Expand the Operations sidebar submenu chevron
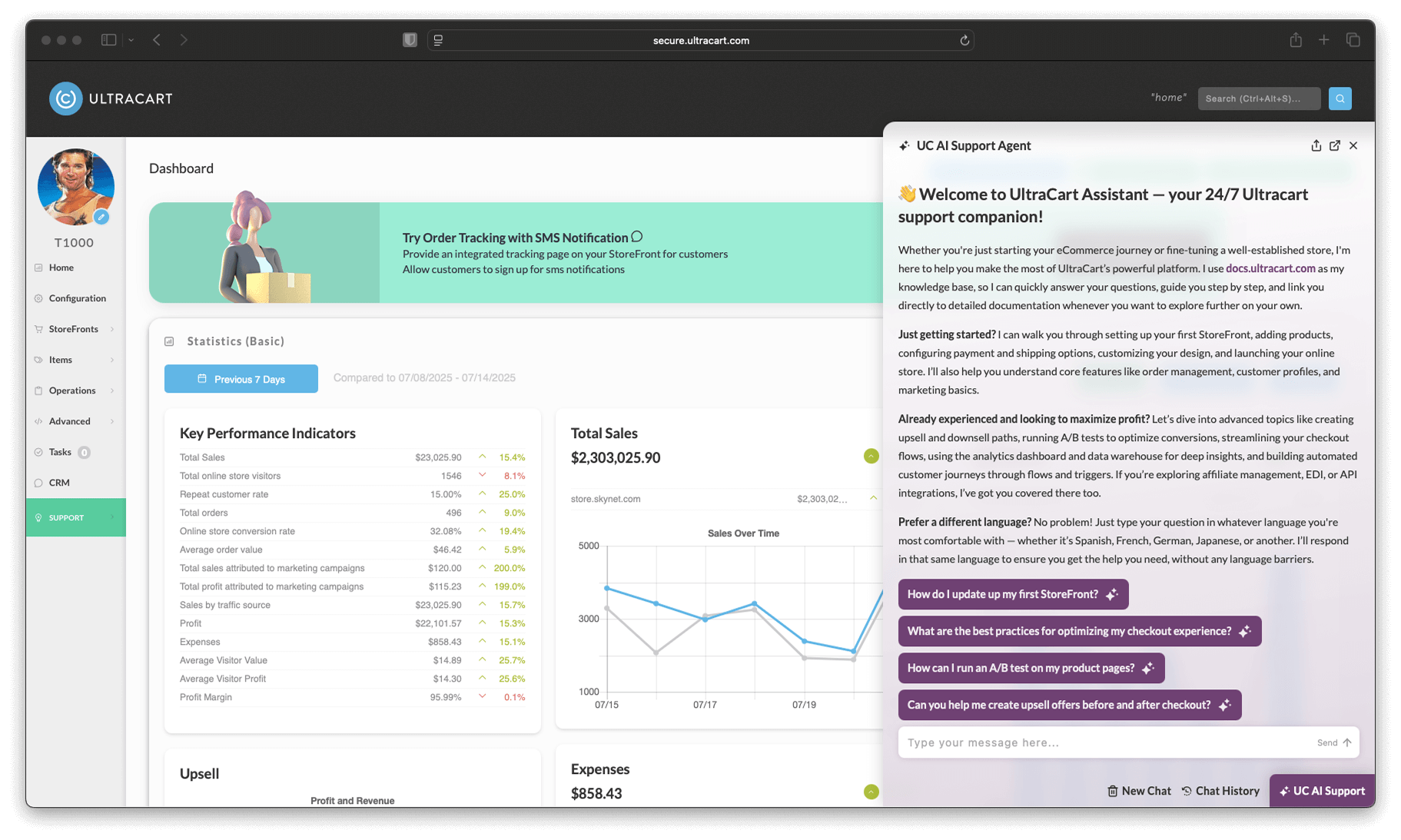Screen dimensions: 1401x840 pyautogui.click(x=112, y=390)
